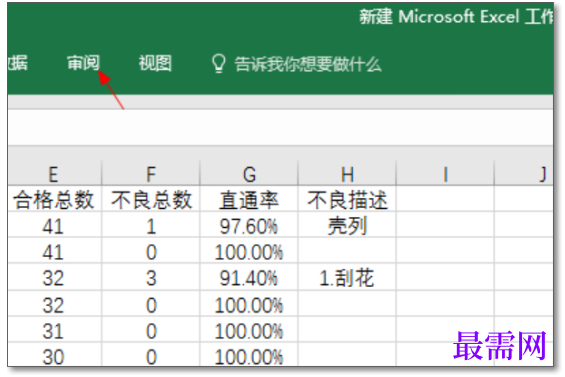This screenshot has height=377, width=565.
Task: Select the 不良描述 header cell
Action: [347, 199]
